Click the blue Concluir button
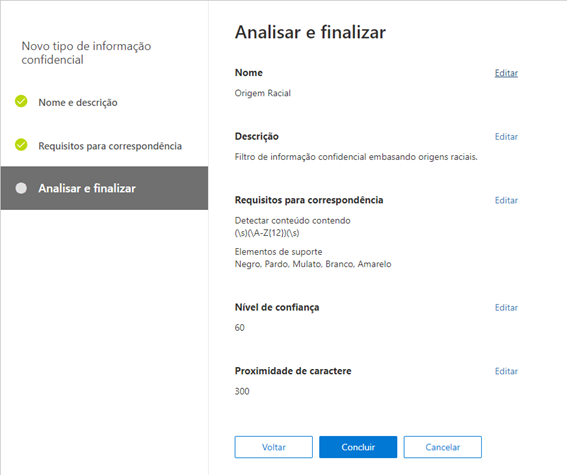Image resolution: width=567 pixels, height=475 pixels. point(358,447)
